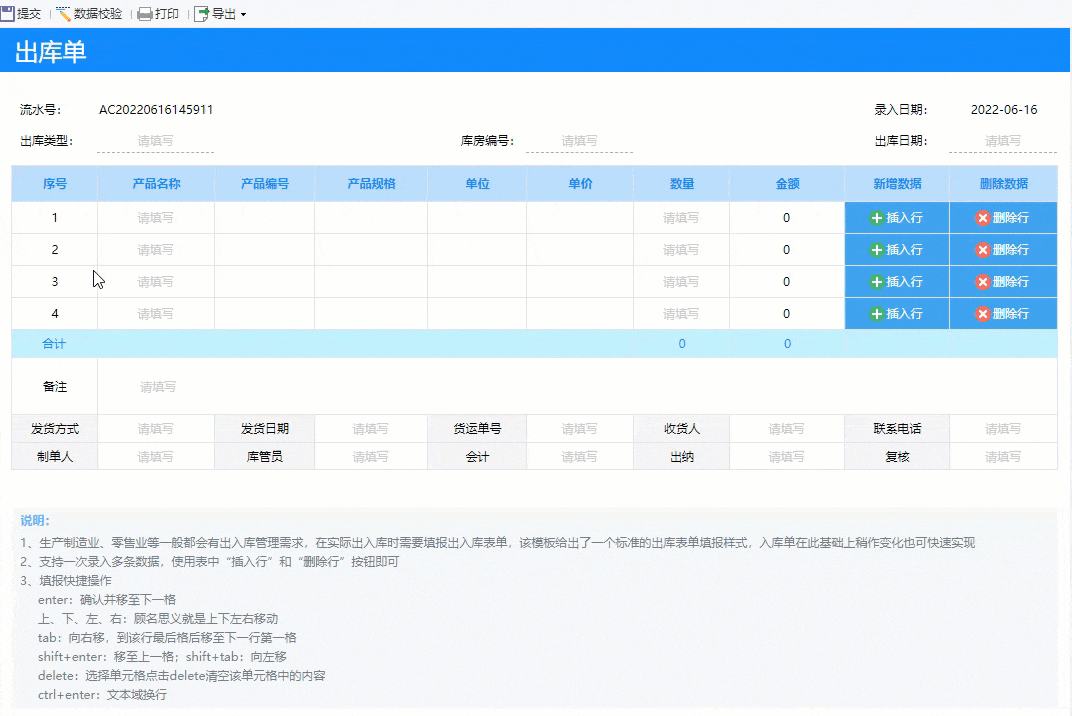Click the 单价 column header
Screen dimensions: 1072x716
(x=580, y=183)
